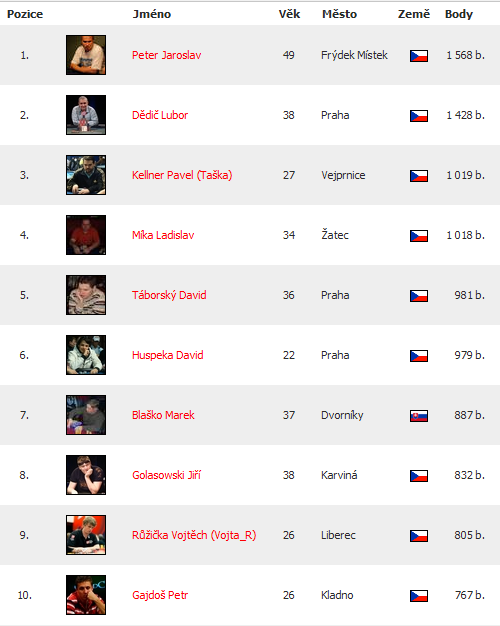This screenshot has height=626, width=500.
Task: Open Táborský David's player page
Action: pos(169,295)
